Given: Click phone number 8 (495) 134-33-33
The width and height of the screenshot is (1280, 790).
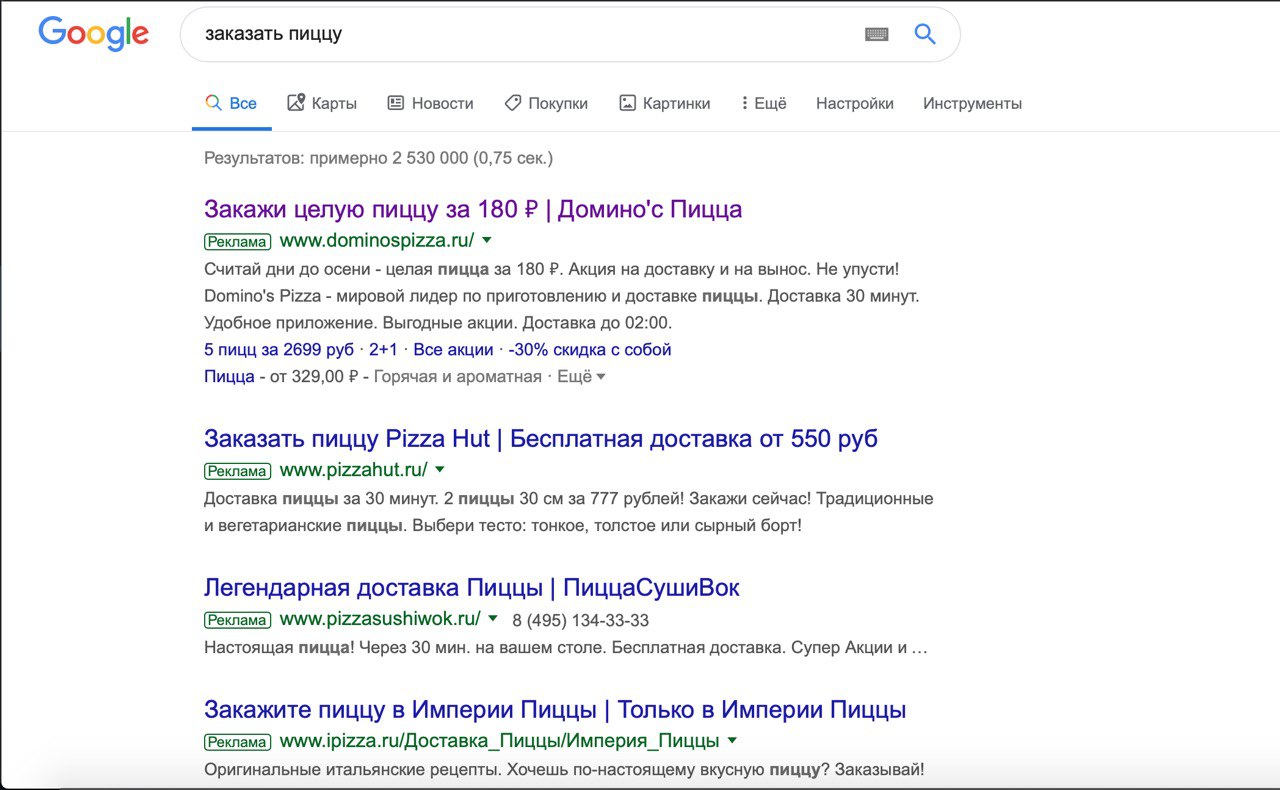Looking at the screenshot, I should [x=581, y=620].
